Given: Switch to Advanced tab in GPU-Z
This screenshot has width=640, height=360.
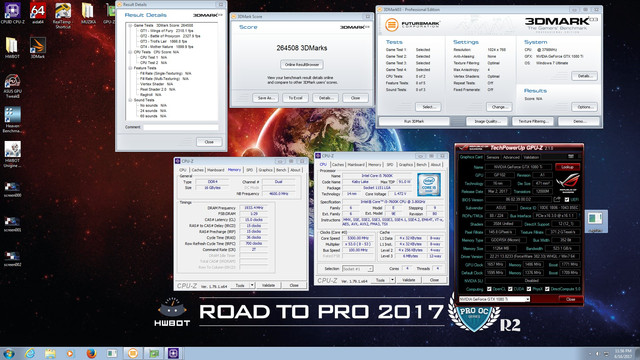Looking at the screenshot, I should [511, 157].
